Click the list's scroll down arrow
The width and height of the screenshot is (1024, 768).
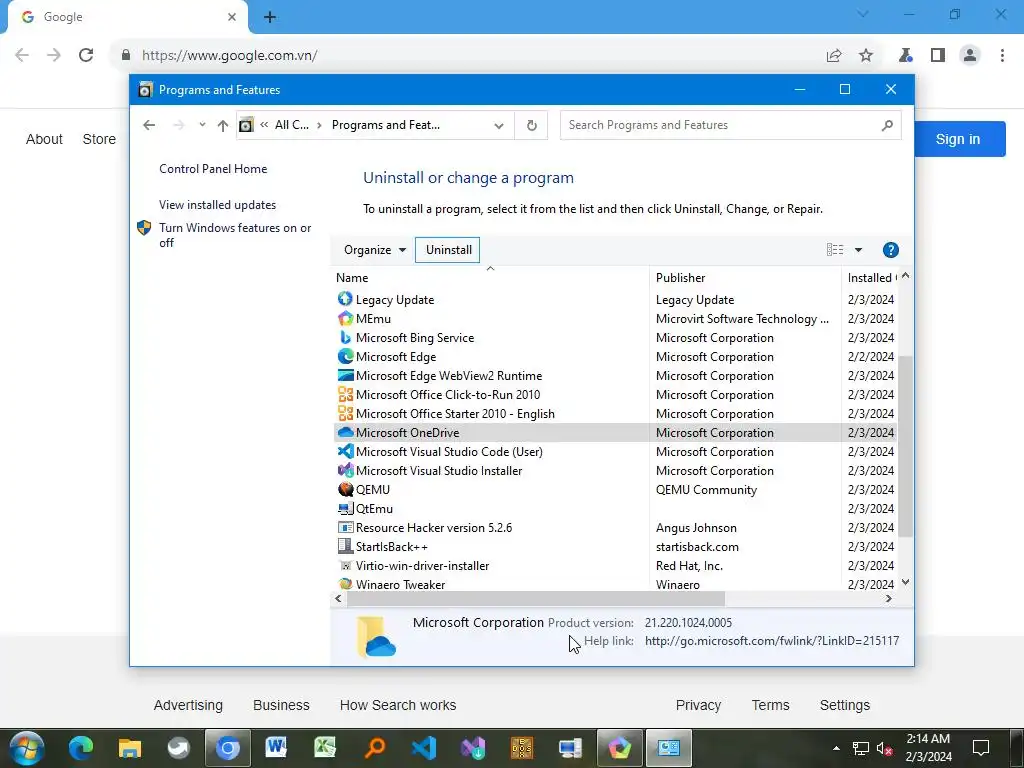click(904, 582)
